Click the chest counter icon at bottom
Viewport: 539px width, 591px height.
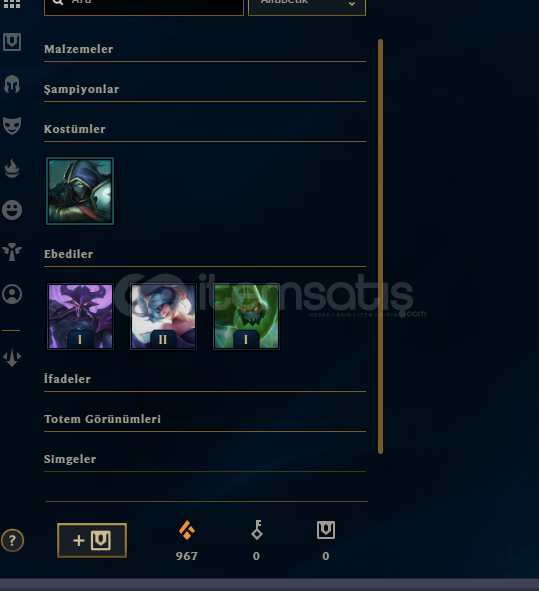click(x=326, y=530)
